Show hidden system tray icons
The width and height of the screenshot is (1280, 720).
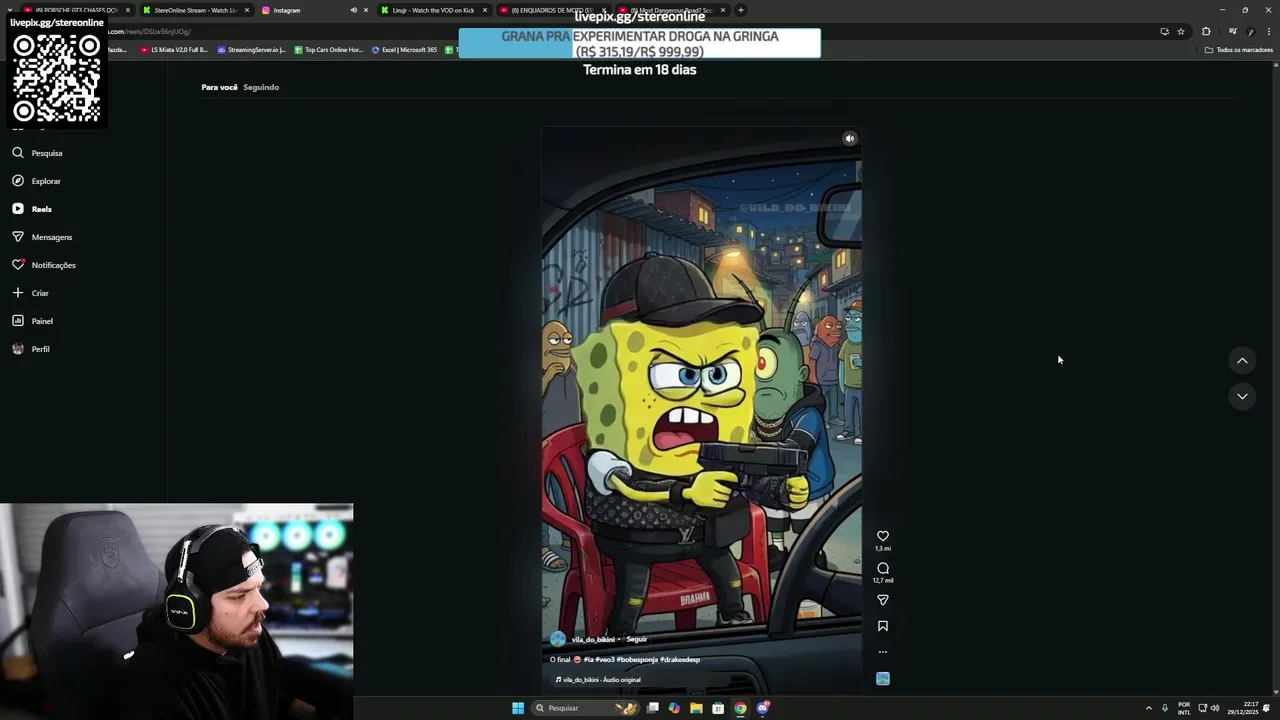tap(1148, 708)
